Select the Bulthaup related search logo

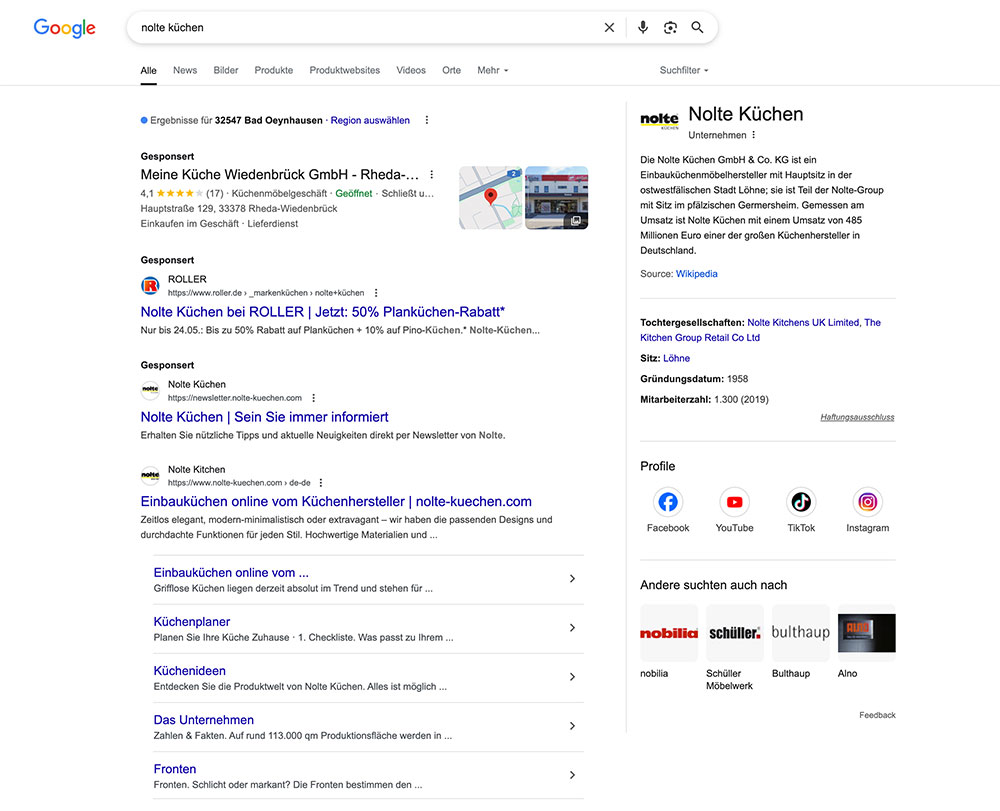pos(800,633)
